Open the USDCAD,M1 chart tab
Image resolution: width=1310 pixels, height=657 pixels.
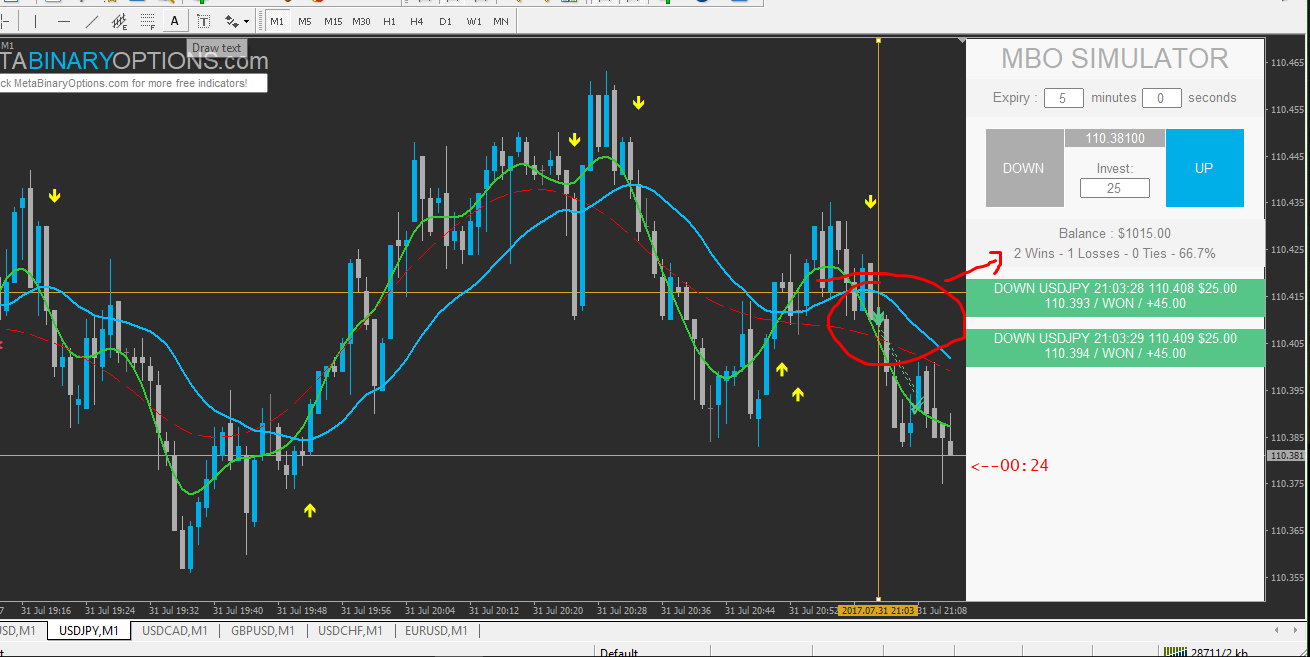(x=174, y=631)
